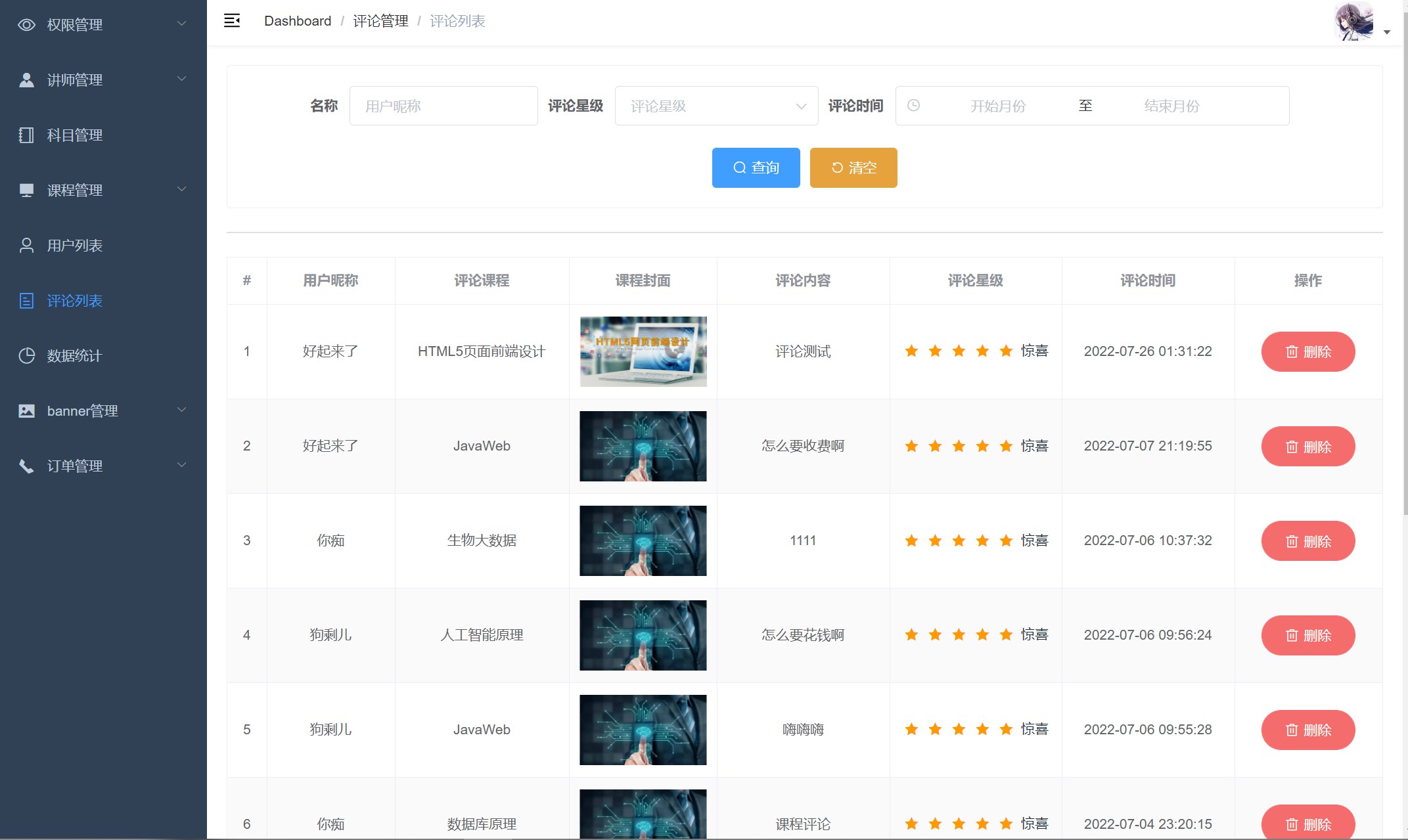Collapse sidebar with hamburger icon
Screen dimensions: 1408x840
232,21
